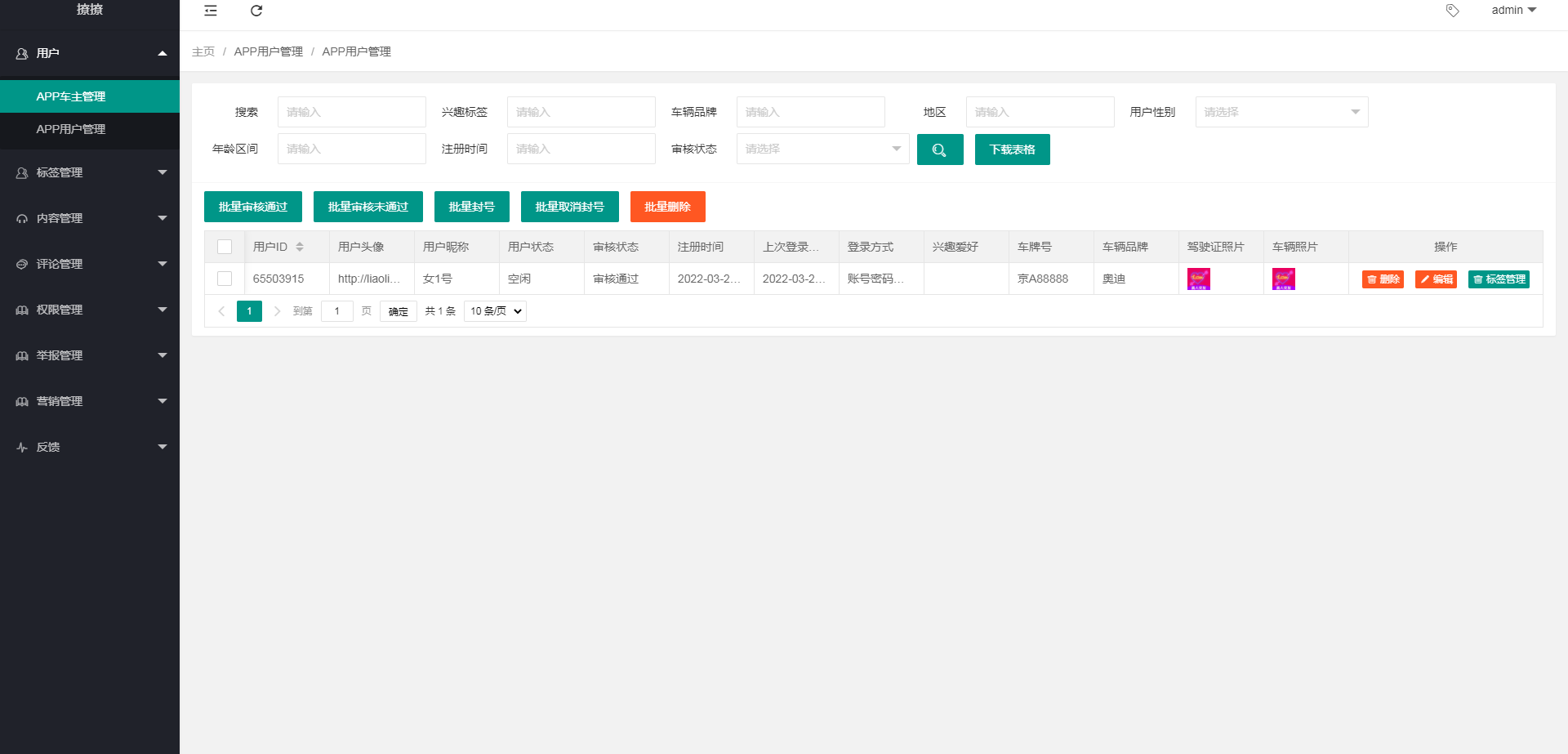Click the orange edit button in row
Viewport: 1568px width, 754px height.
click(1435, 279)
